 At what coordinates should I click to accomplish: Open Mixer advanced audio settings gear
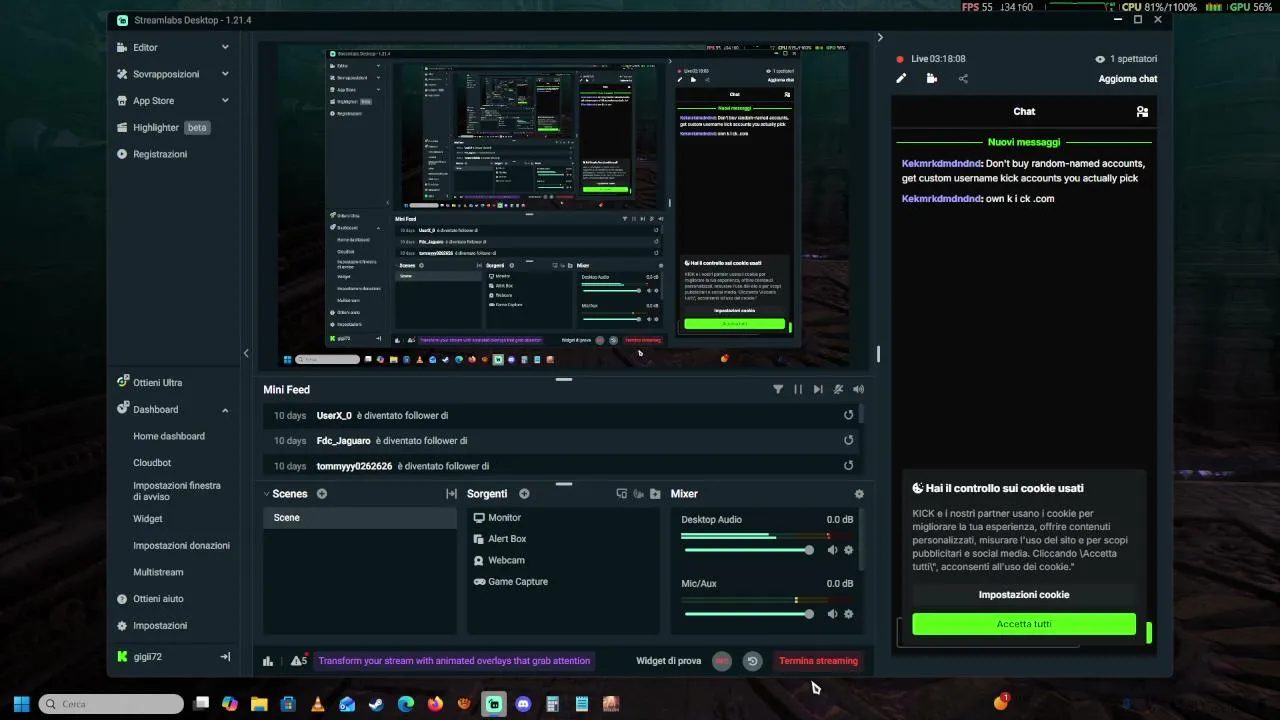pyautogui.click(x=859, y=494)
